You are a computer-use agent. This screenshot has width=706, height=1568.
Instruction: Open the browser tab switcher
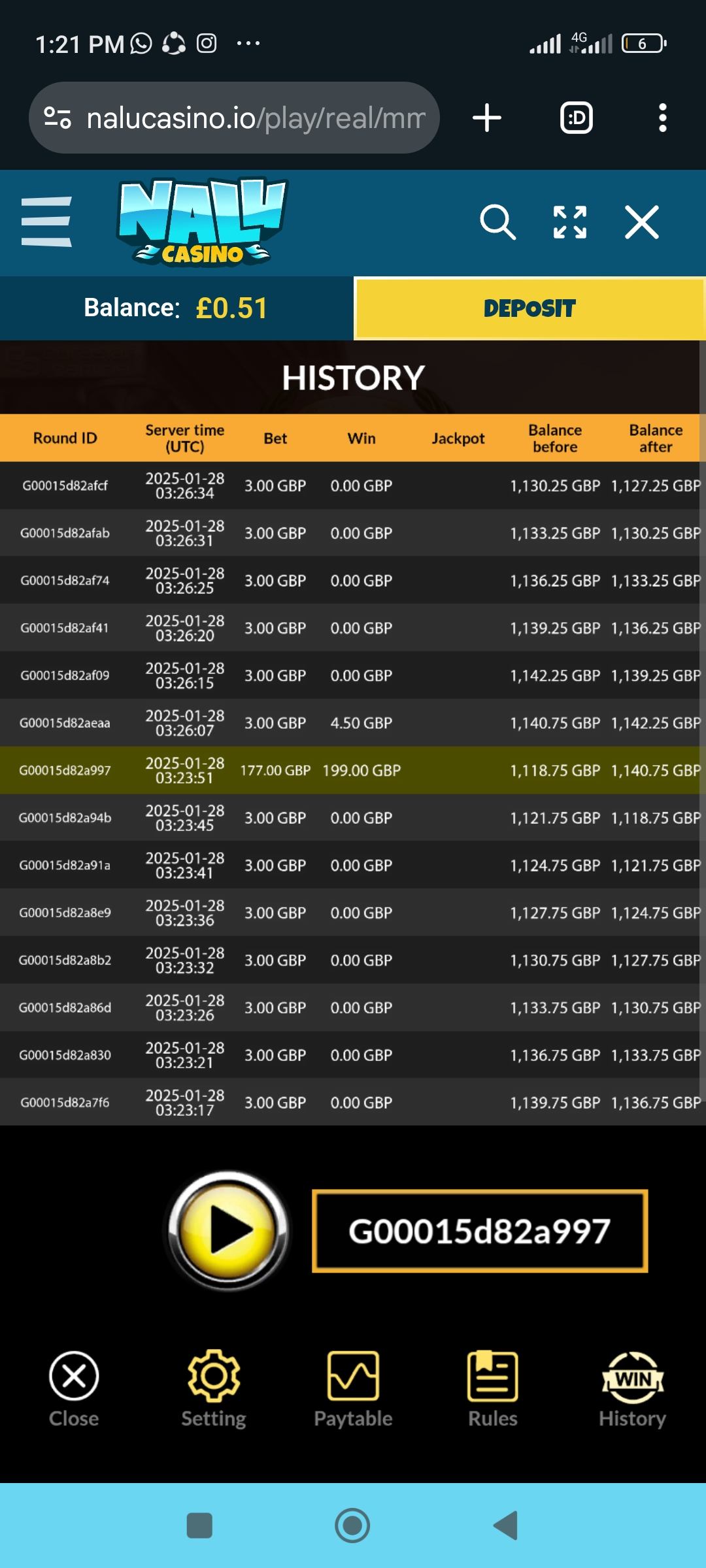pos(577,118)
